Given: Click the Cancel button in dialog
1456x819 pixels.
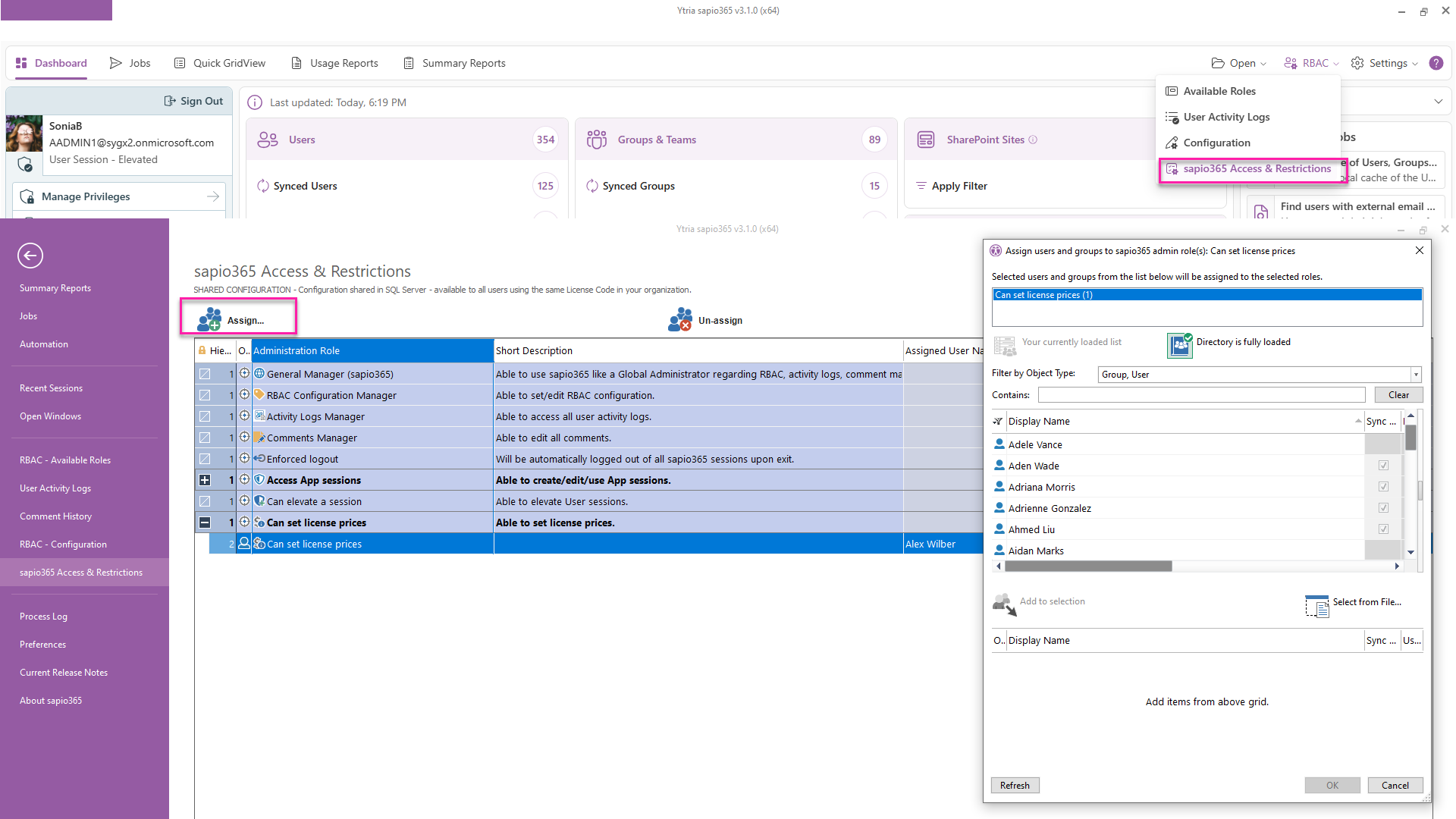Looking at the screenshot, I should tap(1395, 786).
